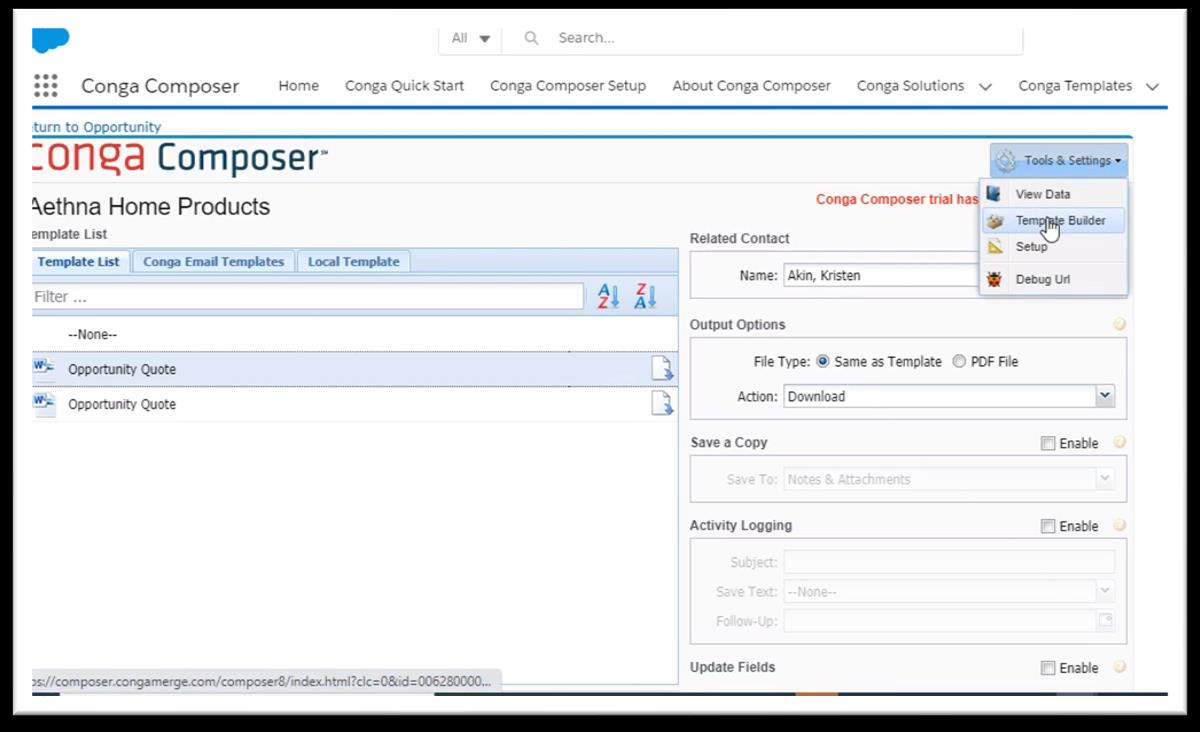Click Word icon of second Opportunity Quote
Viewport: 1200px width, 732px height.
pos(44,403)
